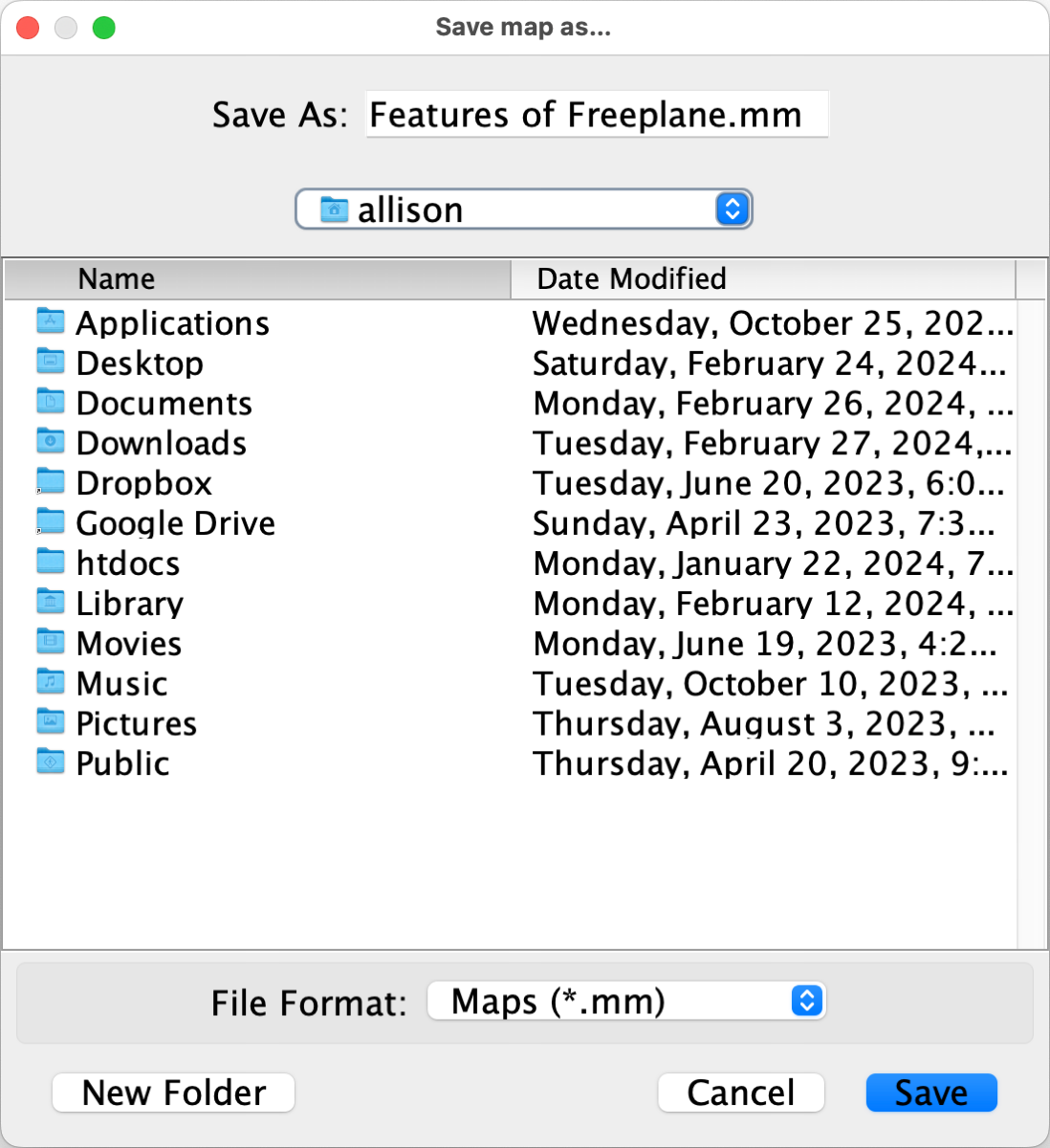This screenshot has height=1148, width=1050.
Task: Click the Documents folder icon
Action: coord(51,402)
